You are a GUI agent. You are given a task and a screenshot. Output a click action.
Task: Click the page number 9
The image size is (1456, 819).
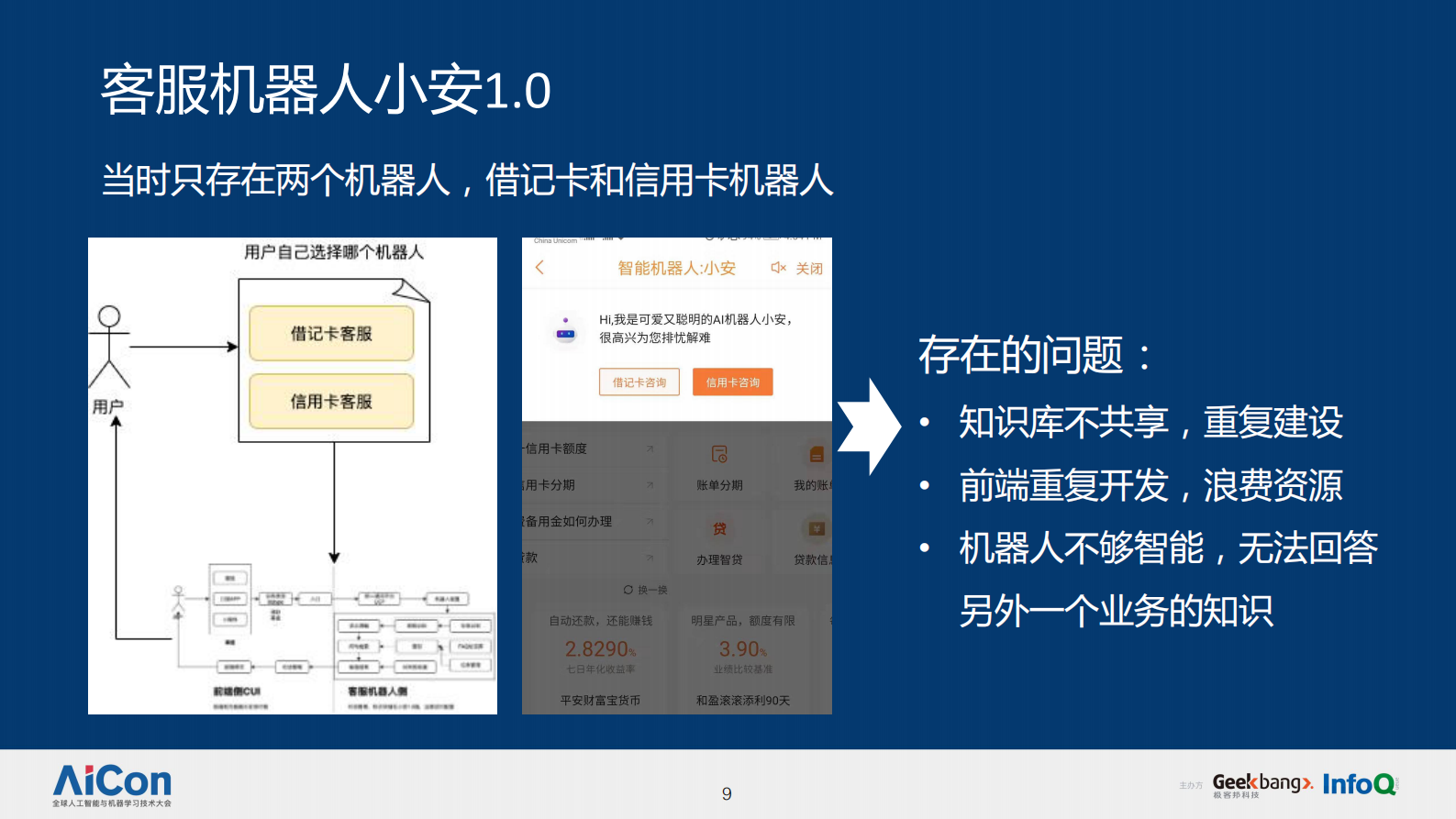[727, 794]
